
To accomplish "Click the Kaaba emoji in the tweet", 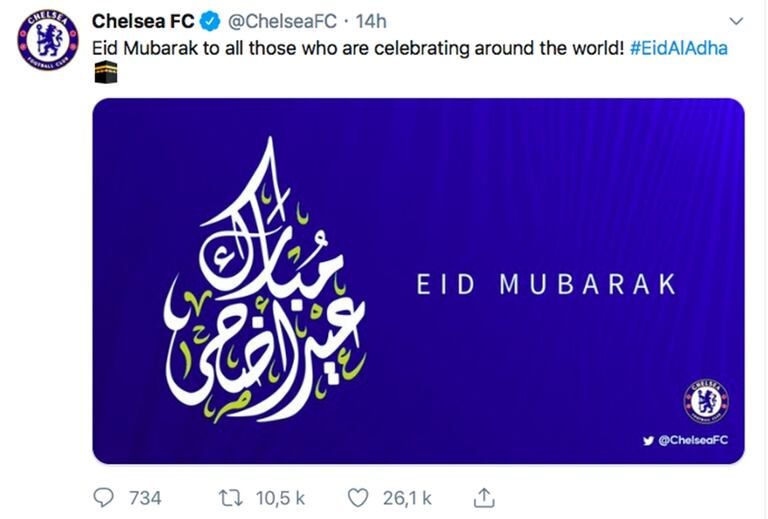I will tap(106, 73).
